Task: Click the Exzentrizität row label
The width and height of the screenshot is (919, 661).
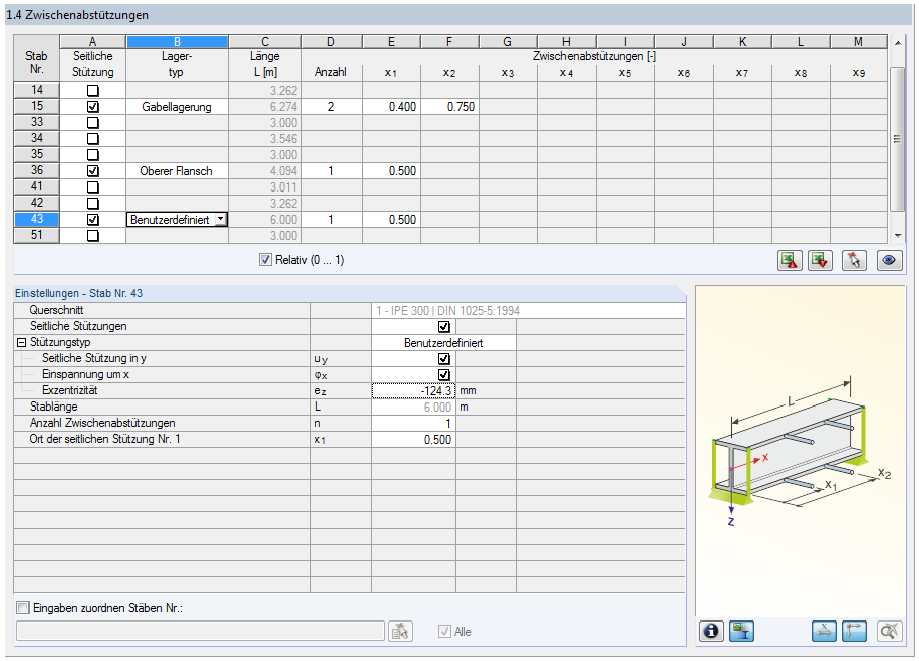Action: coord(71,390)
